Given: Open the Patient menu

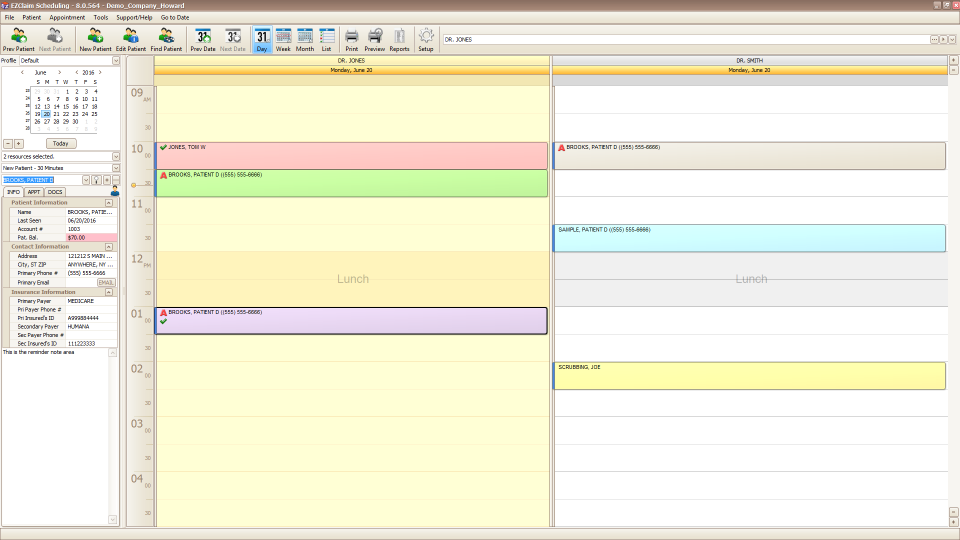Looking at the screenshot, I should click(32, 17).
